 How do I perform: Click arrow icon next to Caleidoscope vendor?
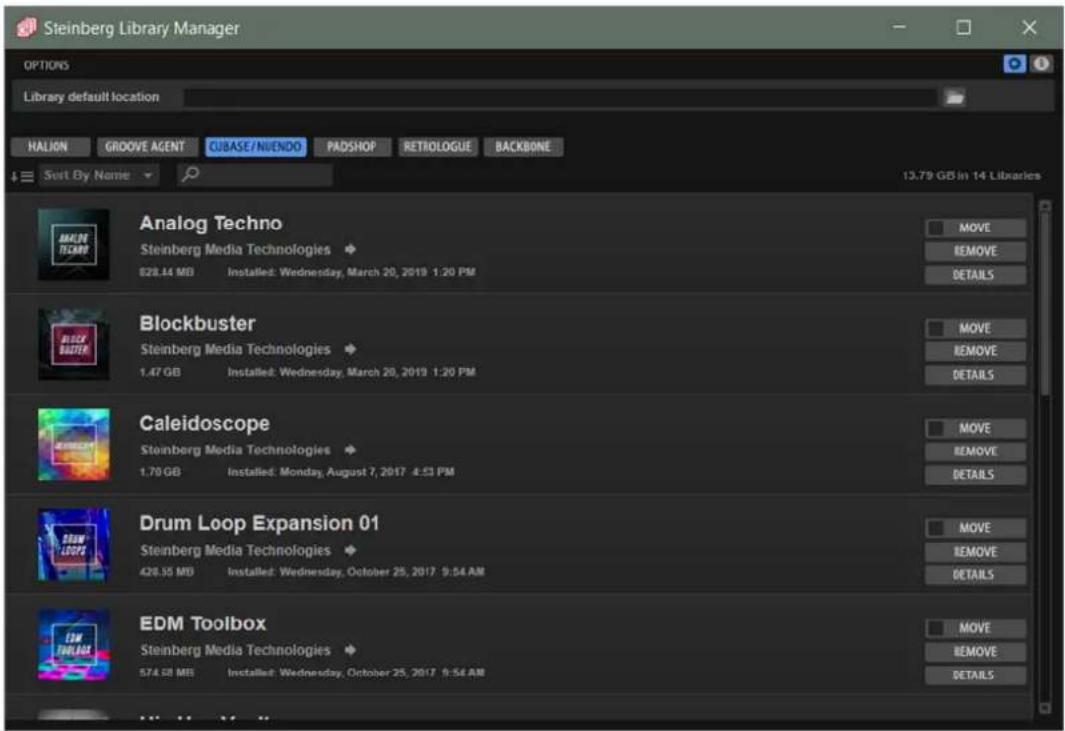[350, 450]
